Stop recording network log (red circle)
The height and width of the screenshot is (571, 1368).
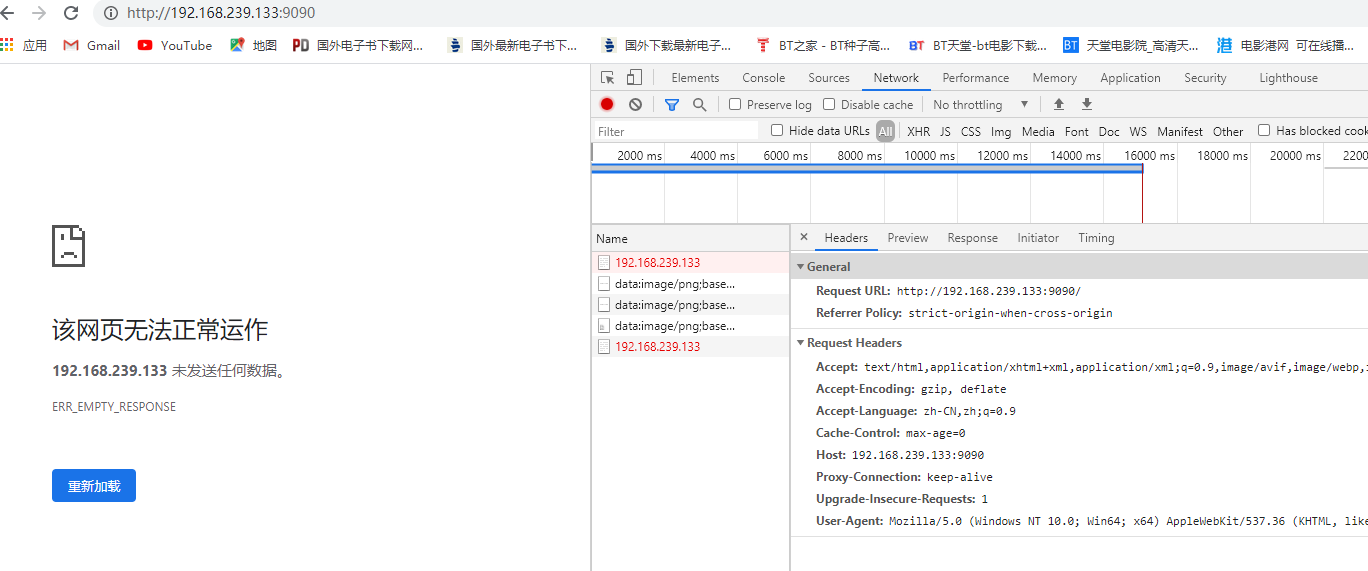pos(607,104)
